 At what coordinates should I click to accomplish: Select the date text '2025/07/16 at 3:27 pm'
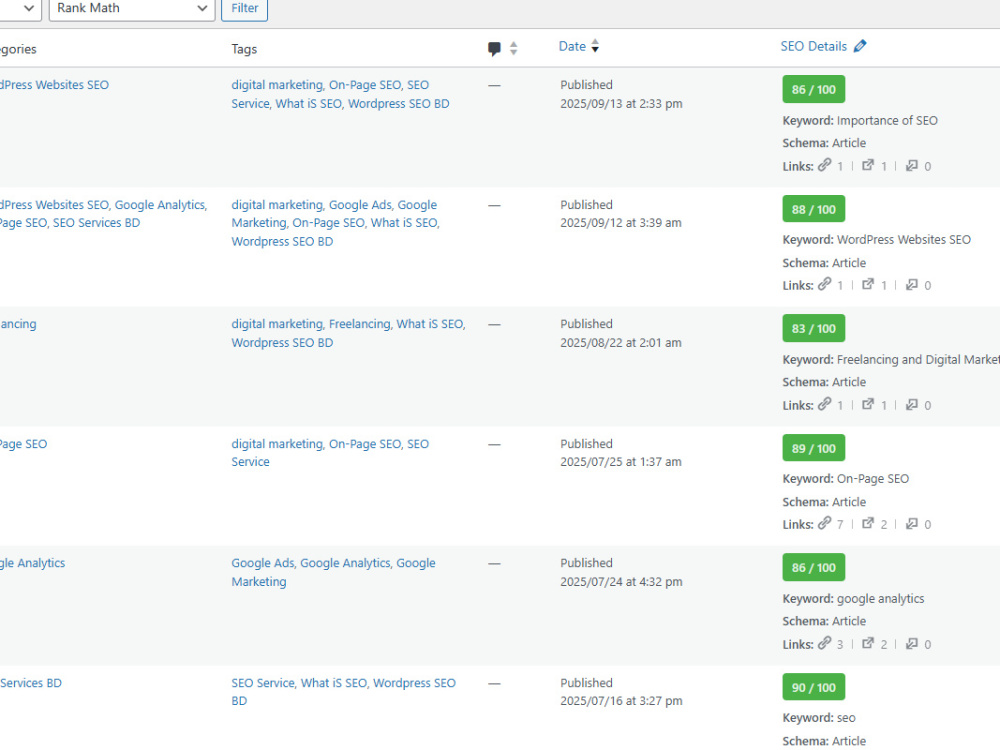coord(621,701)
